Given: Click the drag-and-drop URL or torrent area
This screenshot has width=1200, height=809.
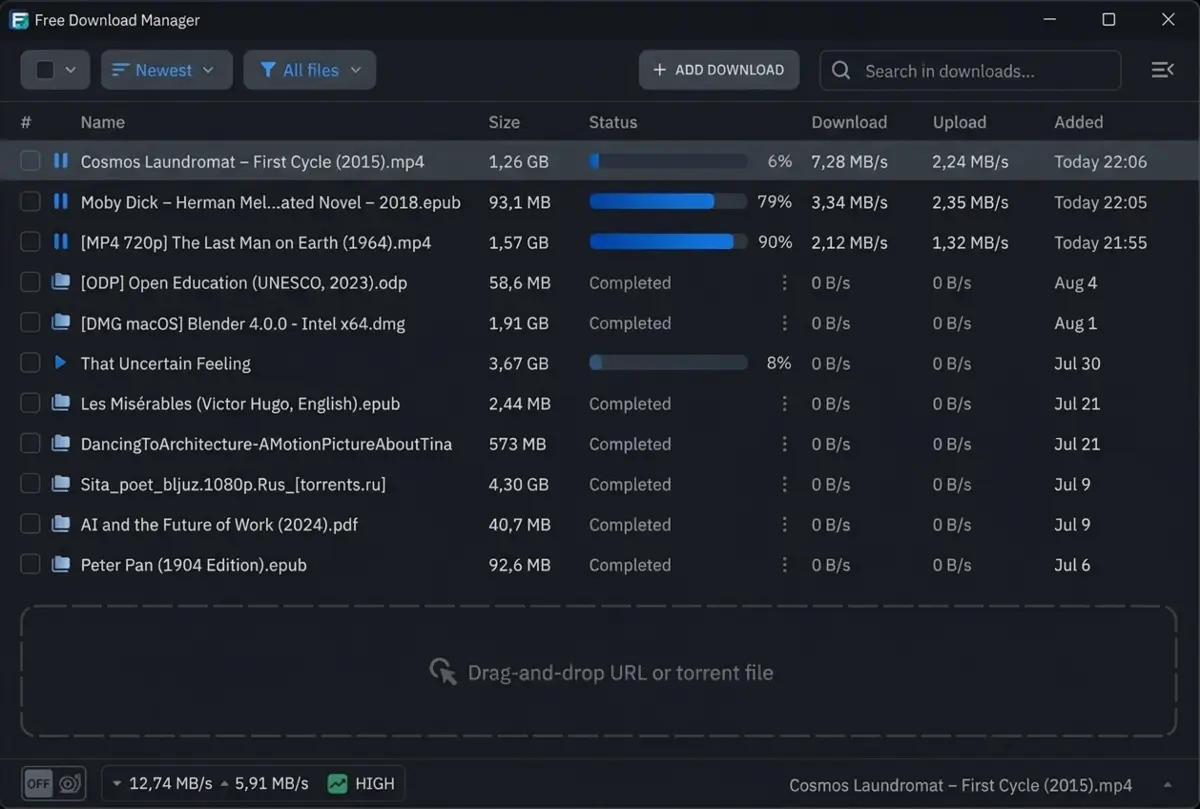Looking at the screenshot, I should 599,671.
